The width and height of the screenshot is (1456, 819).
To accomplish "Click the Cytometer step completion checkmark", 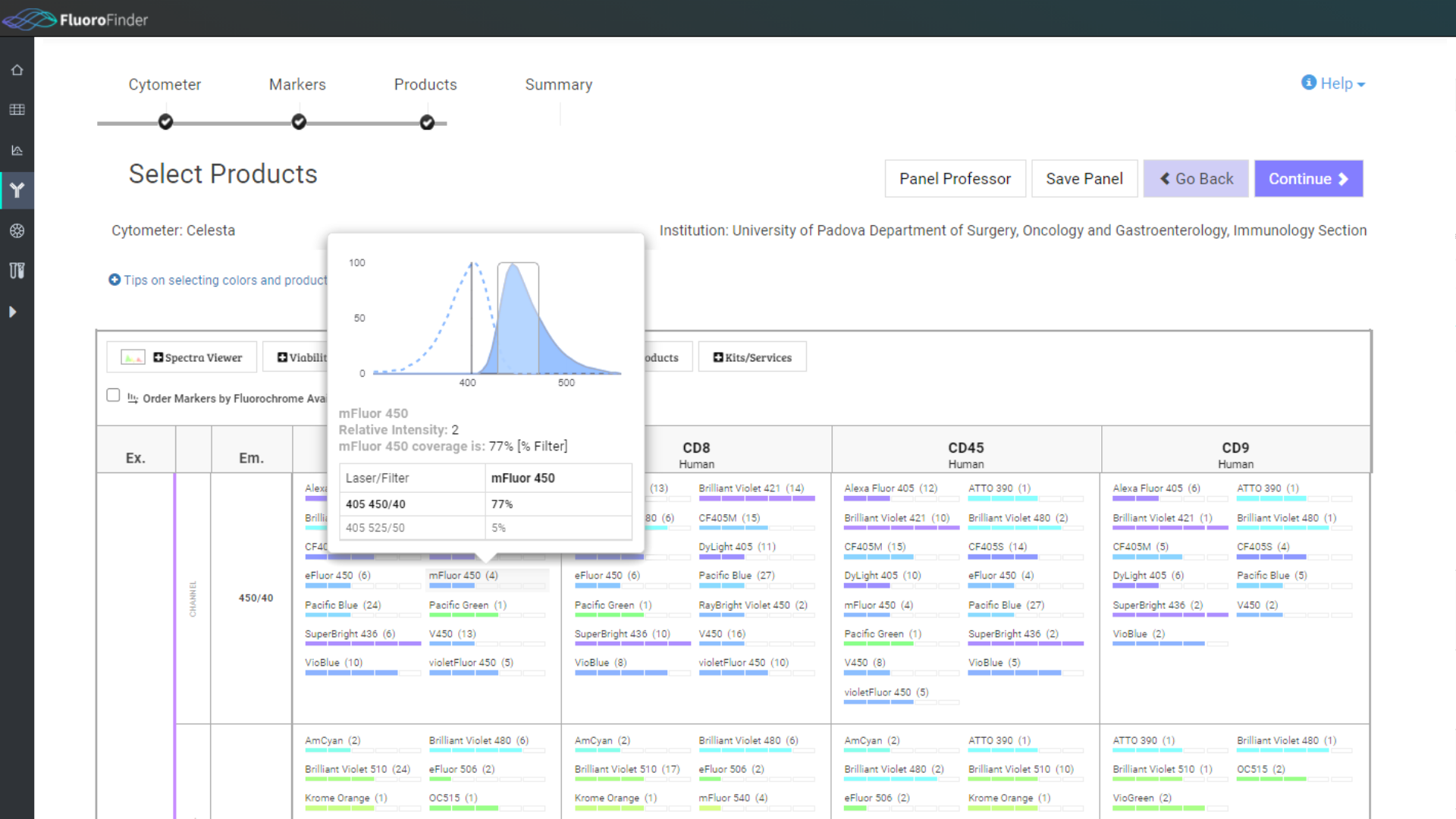I will (165, 121).
